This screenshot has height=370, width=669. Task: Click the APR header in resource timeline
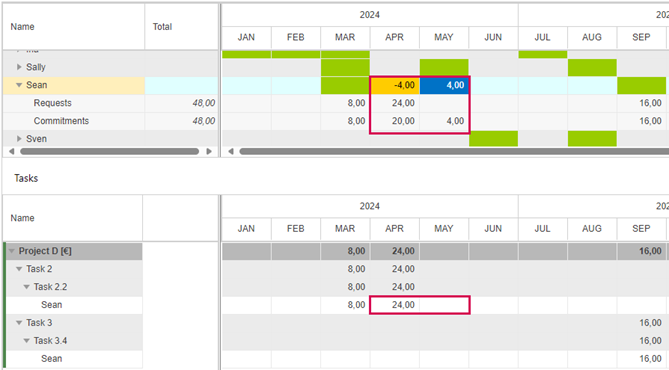tap(395, 38)
